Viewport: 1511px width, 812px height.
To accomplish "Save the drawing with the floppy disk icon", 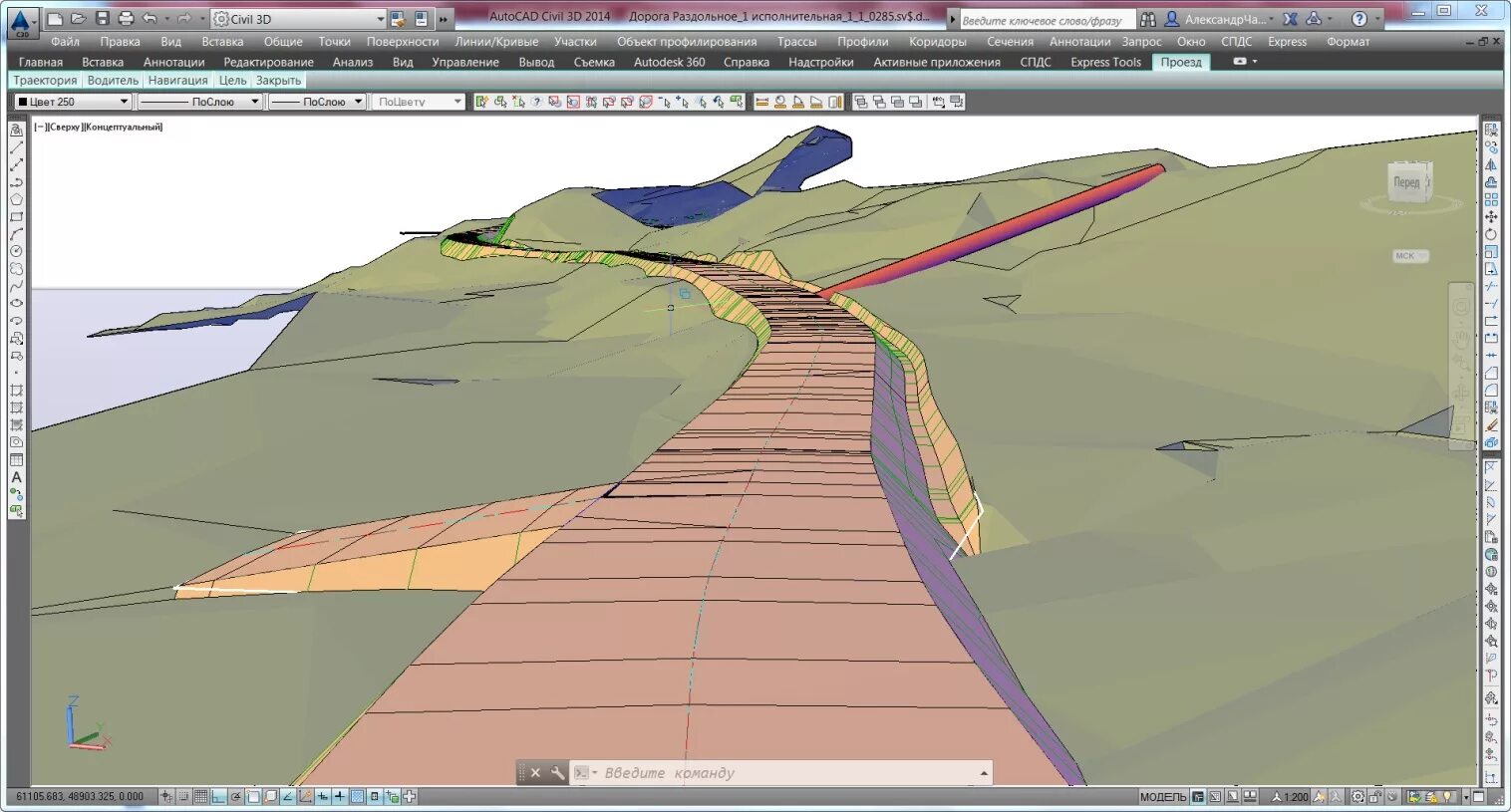I will point(102,19).
